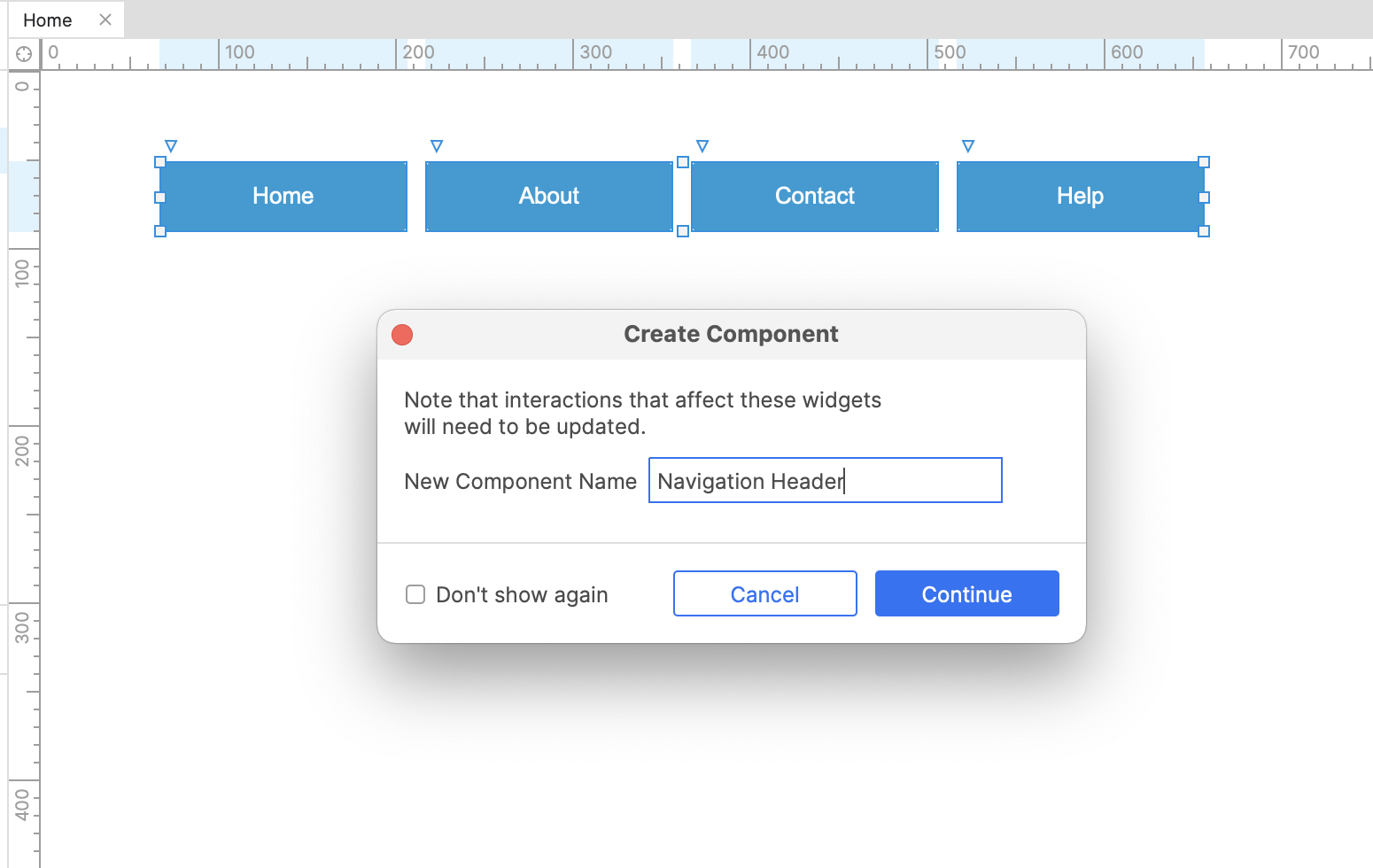
Task: Click the triangle marker above Help widget
Action: [x=968, y=146]
